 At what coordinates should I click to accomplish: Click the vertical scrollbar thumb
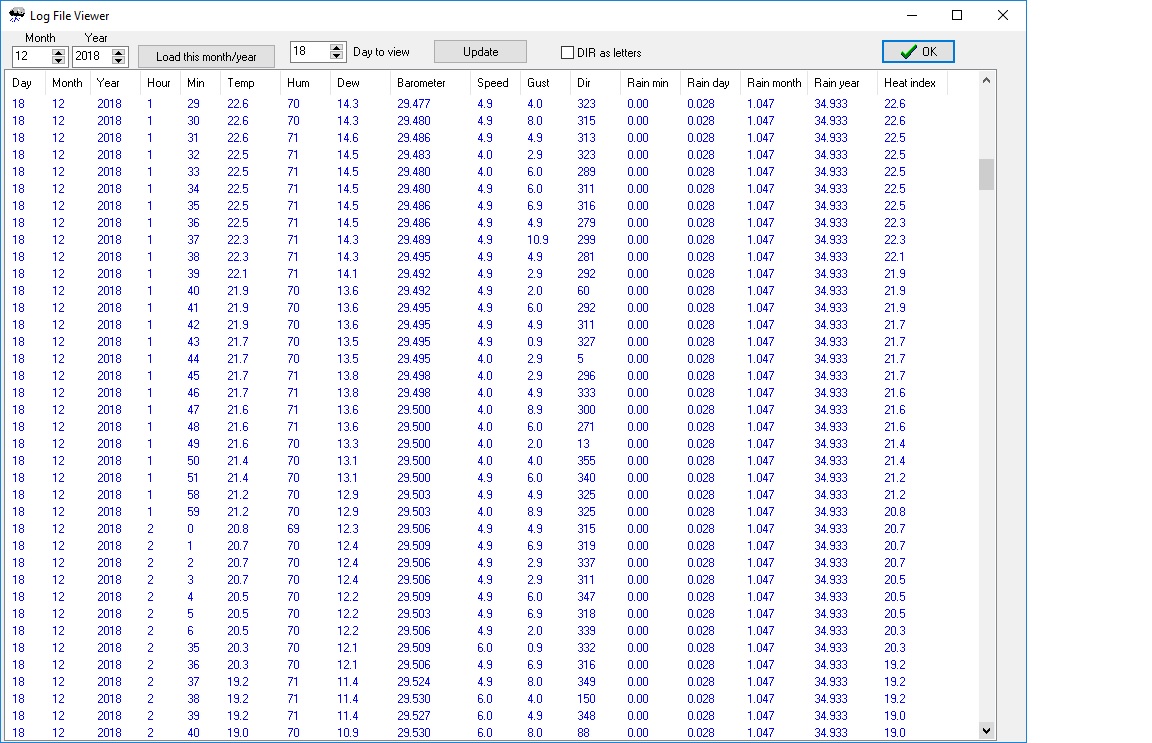(987, 174)
